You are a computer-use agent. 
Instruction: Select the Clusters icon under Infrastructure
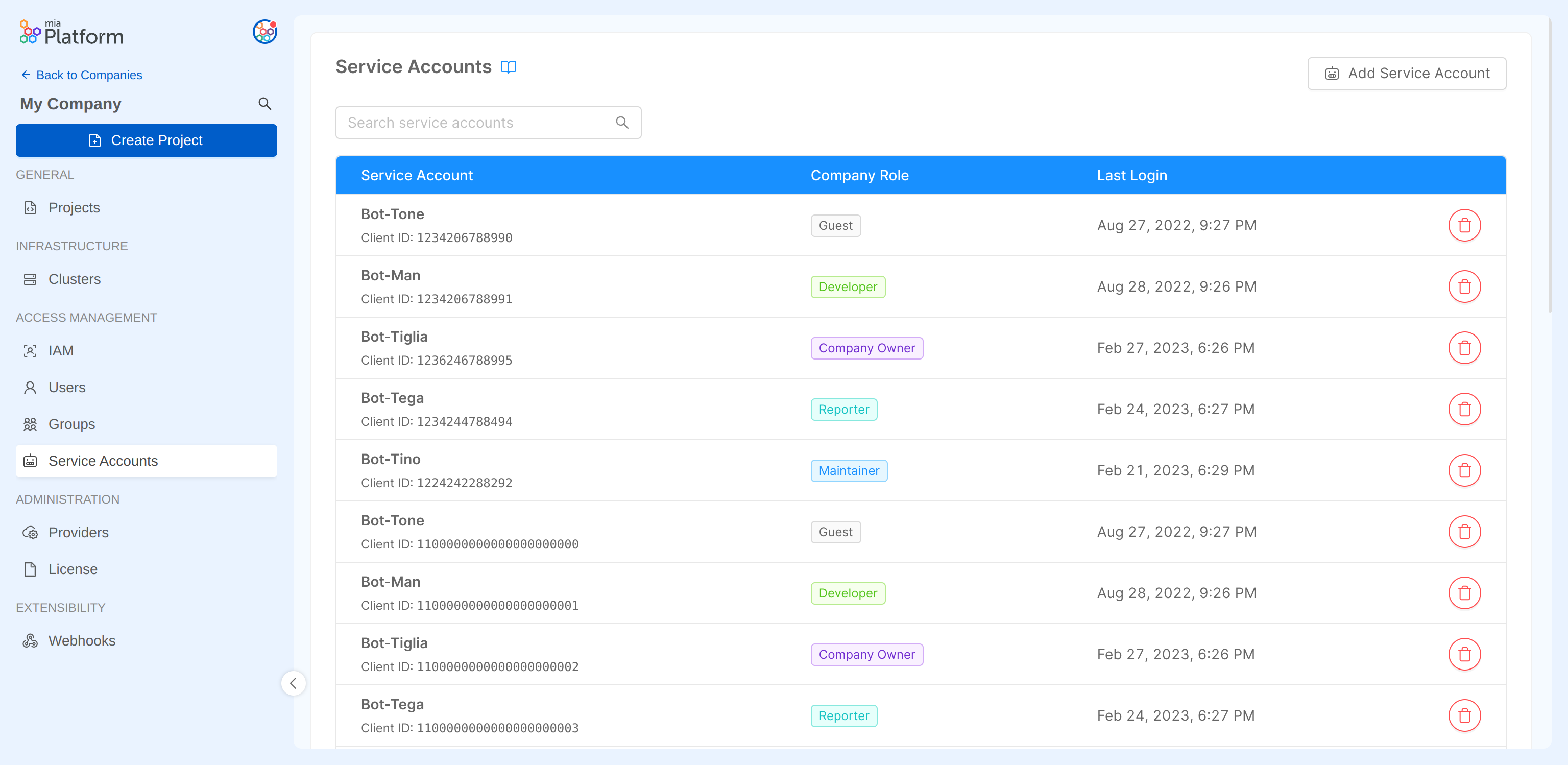point(31,279)
